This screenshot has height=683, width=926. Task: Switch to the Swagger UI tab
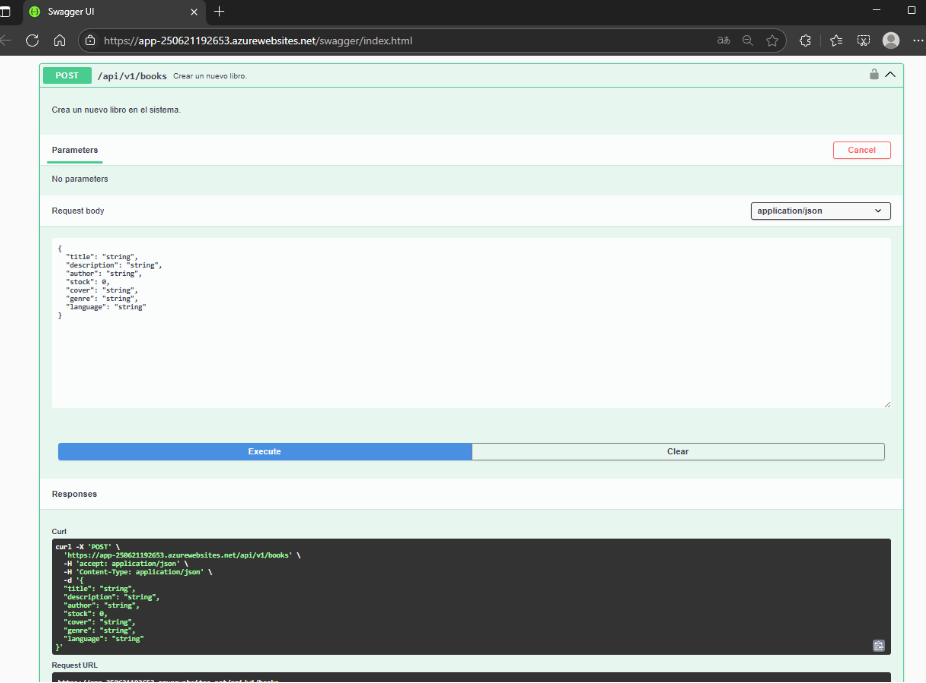(114, 12)
